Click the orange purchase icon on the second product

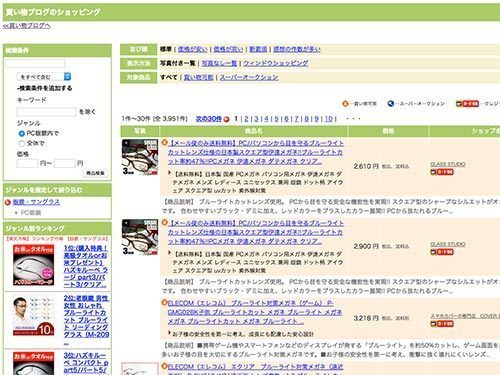coord(164,223)
